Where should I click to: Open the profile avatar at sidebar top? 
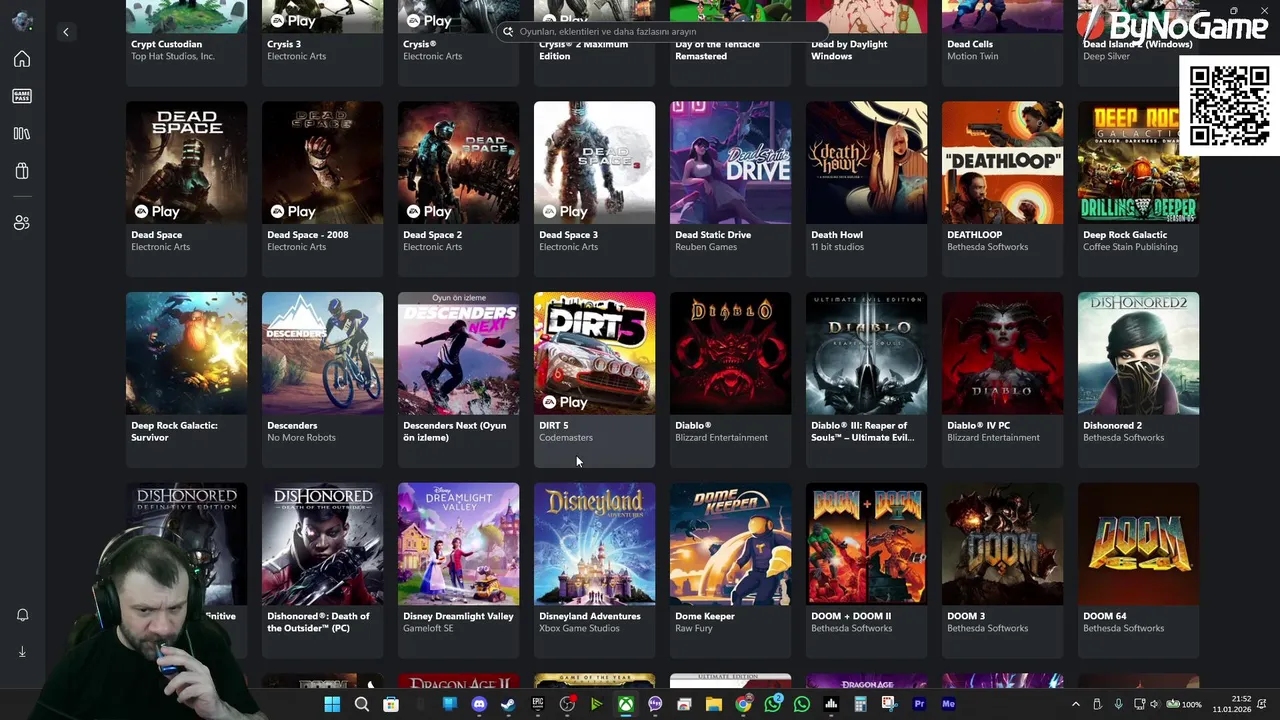point(22,21)
